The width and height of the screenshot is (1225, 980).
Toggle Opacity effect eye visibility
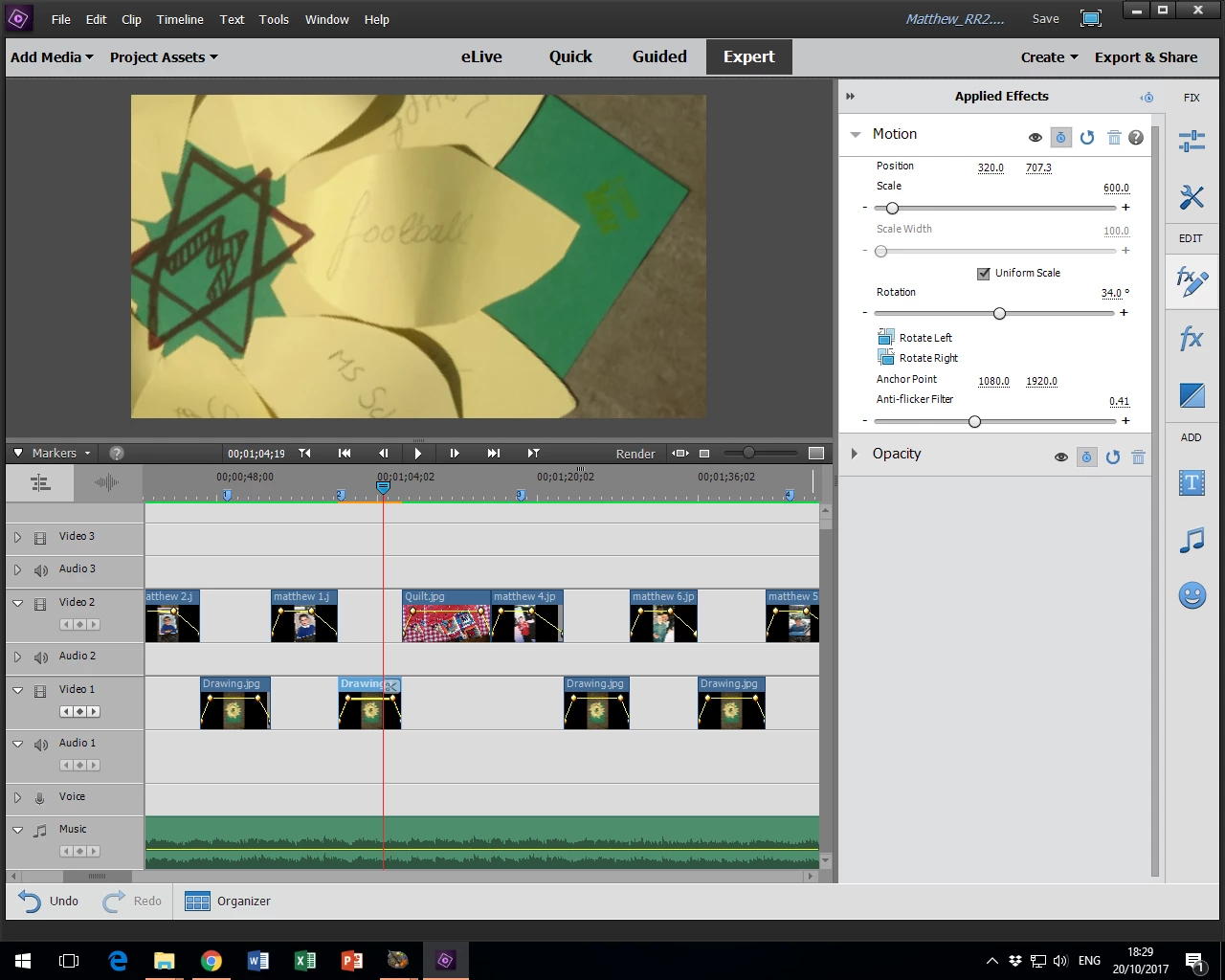tap(1060, 457)
